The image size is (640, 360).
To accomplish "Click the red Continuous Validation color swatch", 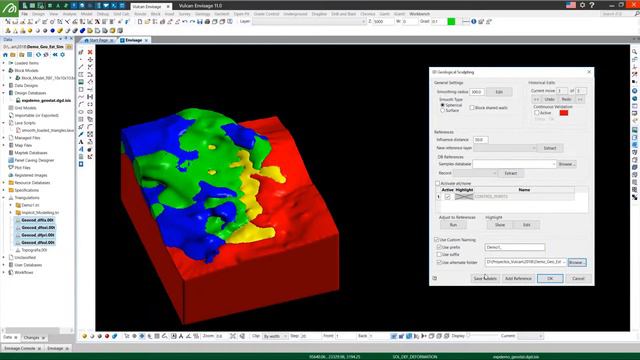I will 564,113.
